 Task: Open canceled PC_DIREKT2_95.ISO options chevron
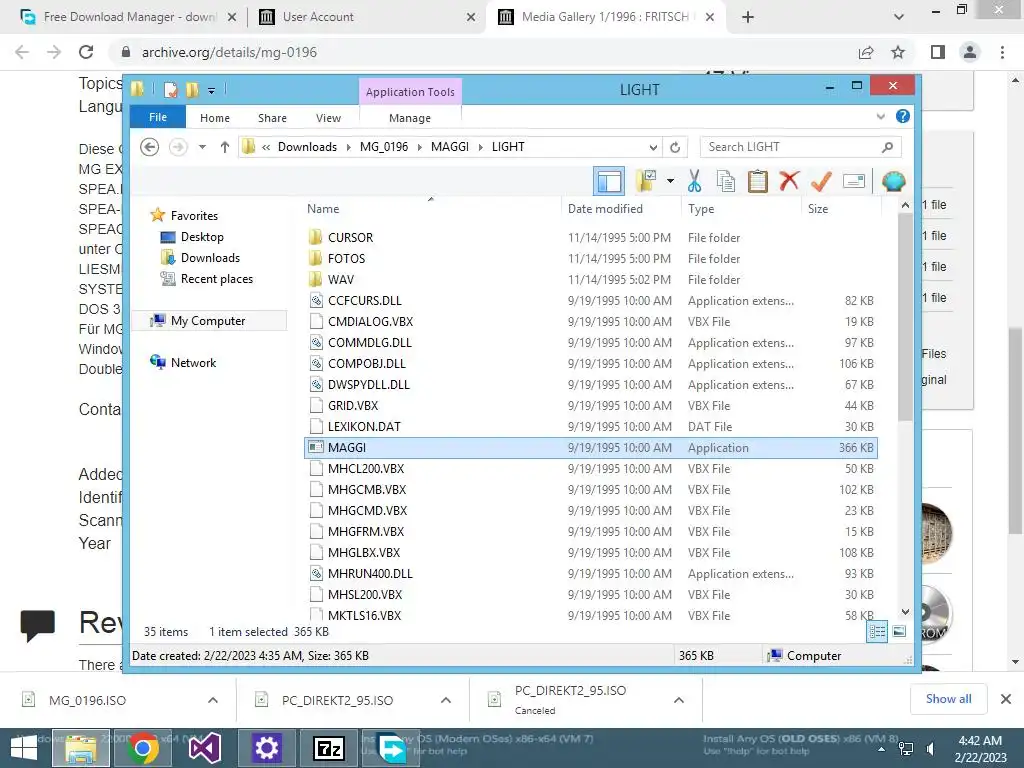pyautogui.click(x=679, y=700)
